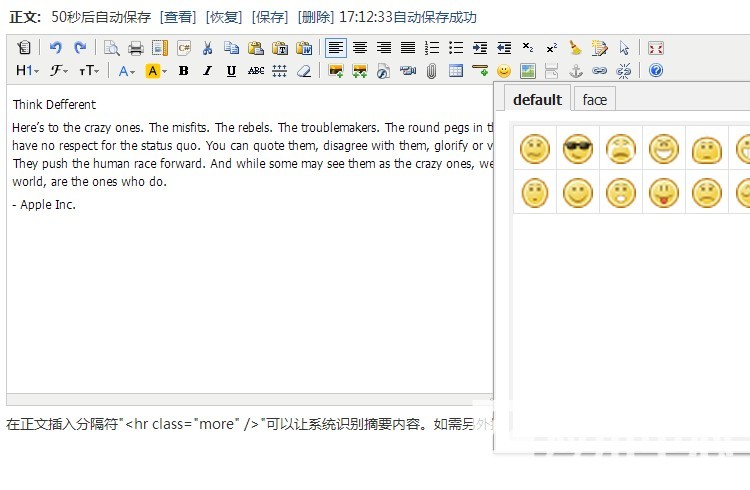750x490 pixels.
Task: Open the yellow text highlight color picker
Action: tap(155, 71)
